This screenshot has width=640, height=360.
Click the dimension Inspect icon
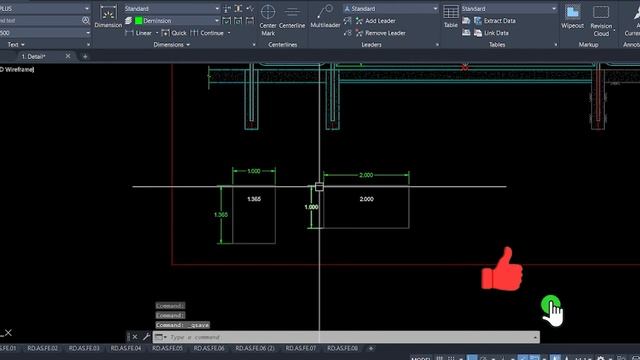click(227, 20)
